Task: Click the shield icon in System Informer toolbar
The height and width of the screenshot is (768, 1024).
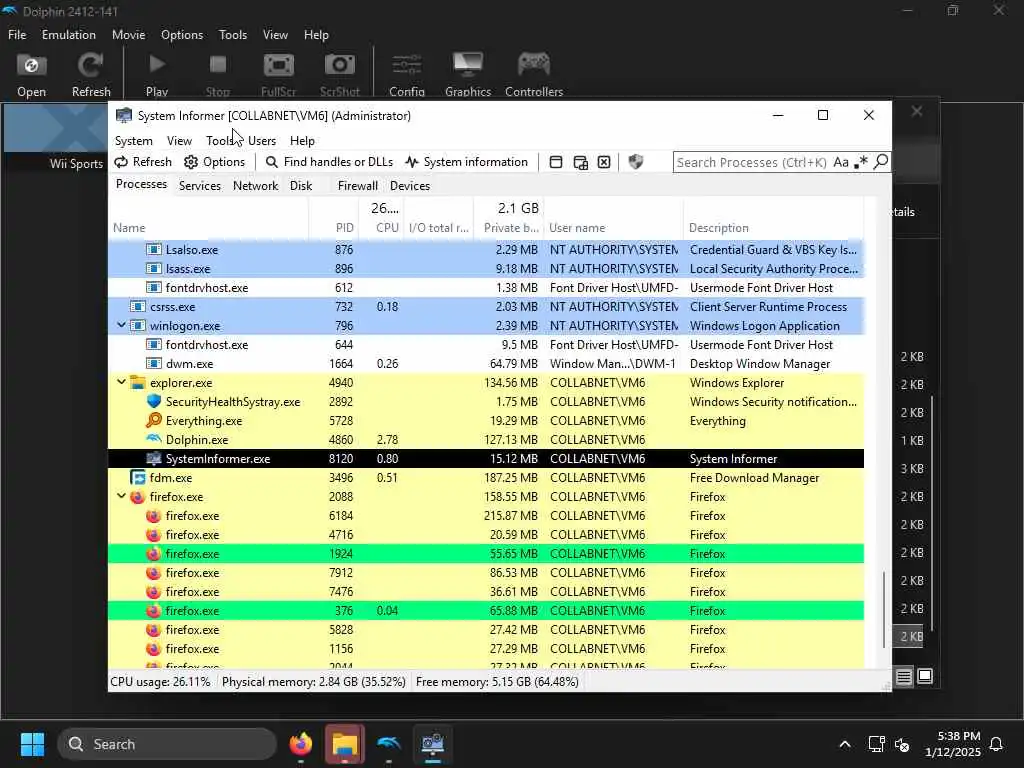Action: [635, 162]
